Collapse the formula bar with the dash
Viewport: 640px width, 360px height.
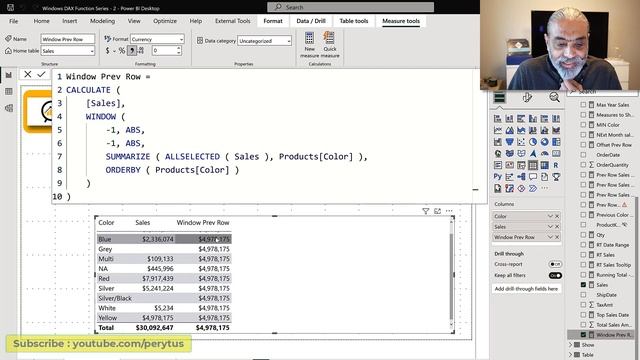tap(476, 189)
